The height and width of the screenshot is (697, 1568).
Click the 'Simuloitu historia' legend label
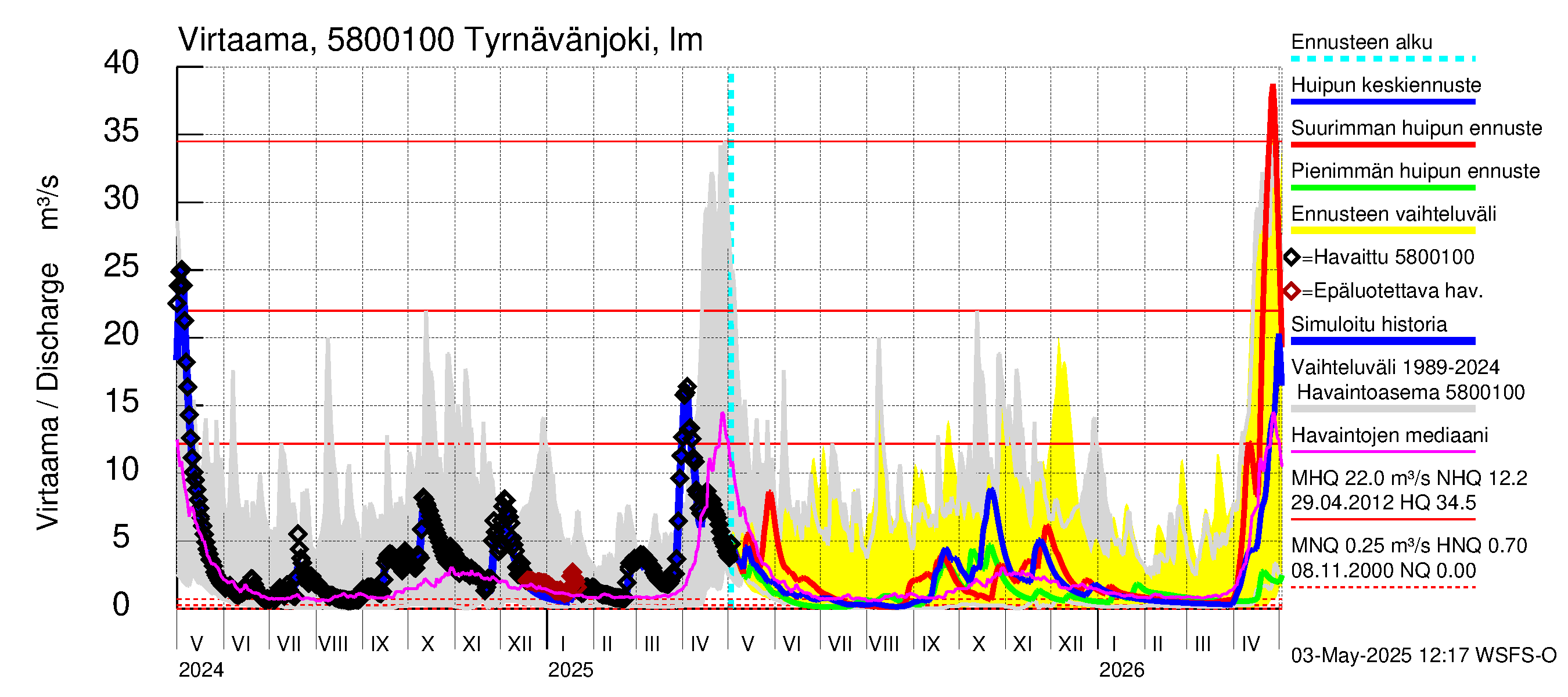click(1369, 325)
